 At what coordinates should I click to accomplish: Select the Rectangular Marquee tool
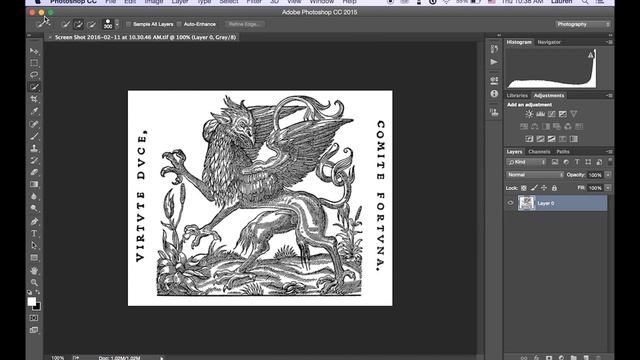pos(34,63)
